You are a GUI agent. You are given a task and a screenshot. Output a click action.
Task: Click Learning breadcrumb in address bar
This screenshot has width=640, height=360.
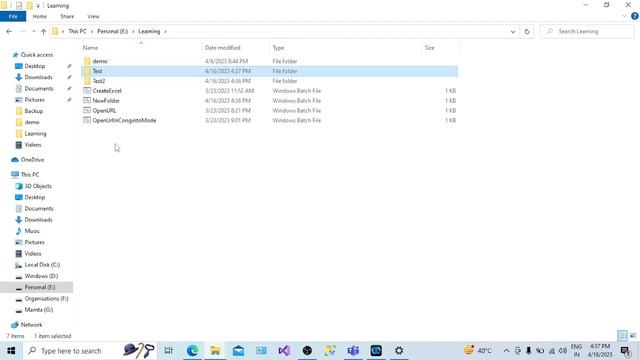point(149,31)
